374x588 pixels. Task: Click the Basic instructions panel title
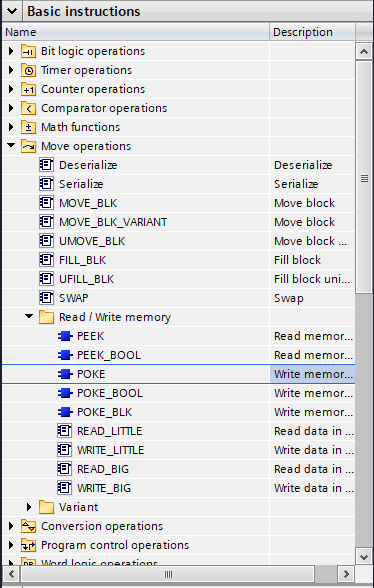84,11
